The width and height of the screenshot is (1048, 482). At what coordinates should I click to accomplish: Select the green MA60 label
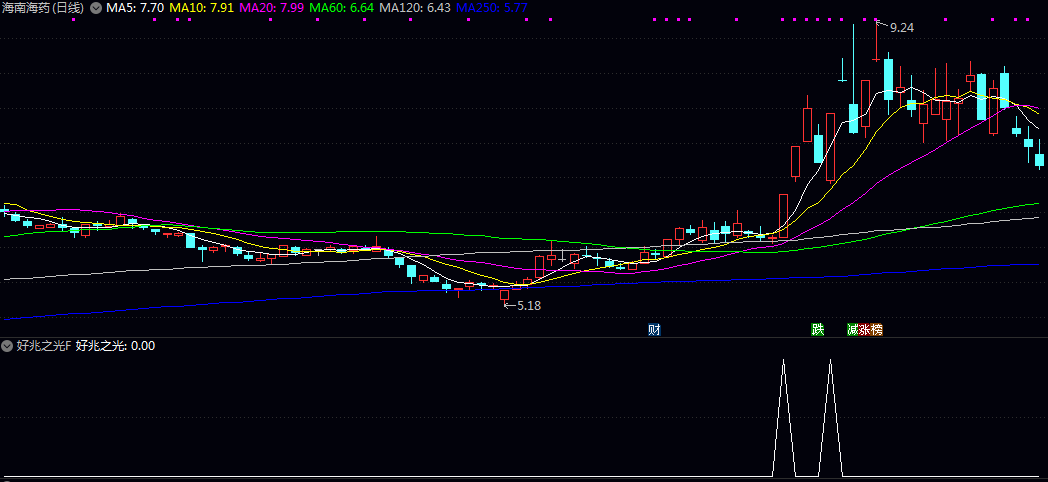click(342, 8)
